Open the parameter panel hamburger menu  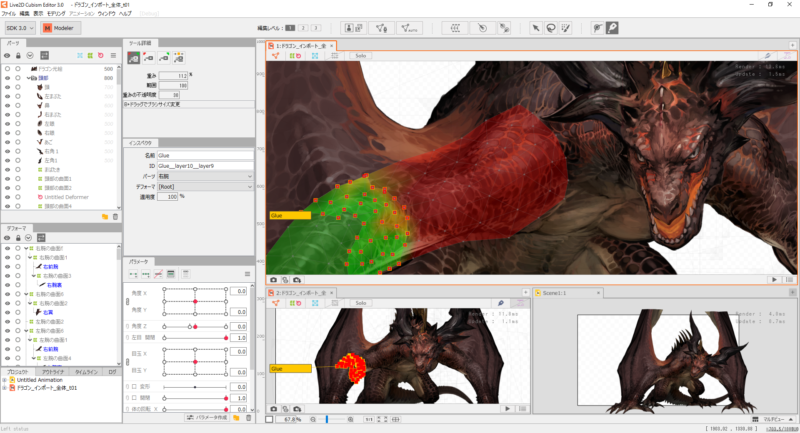click(247, 274)
